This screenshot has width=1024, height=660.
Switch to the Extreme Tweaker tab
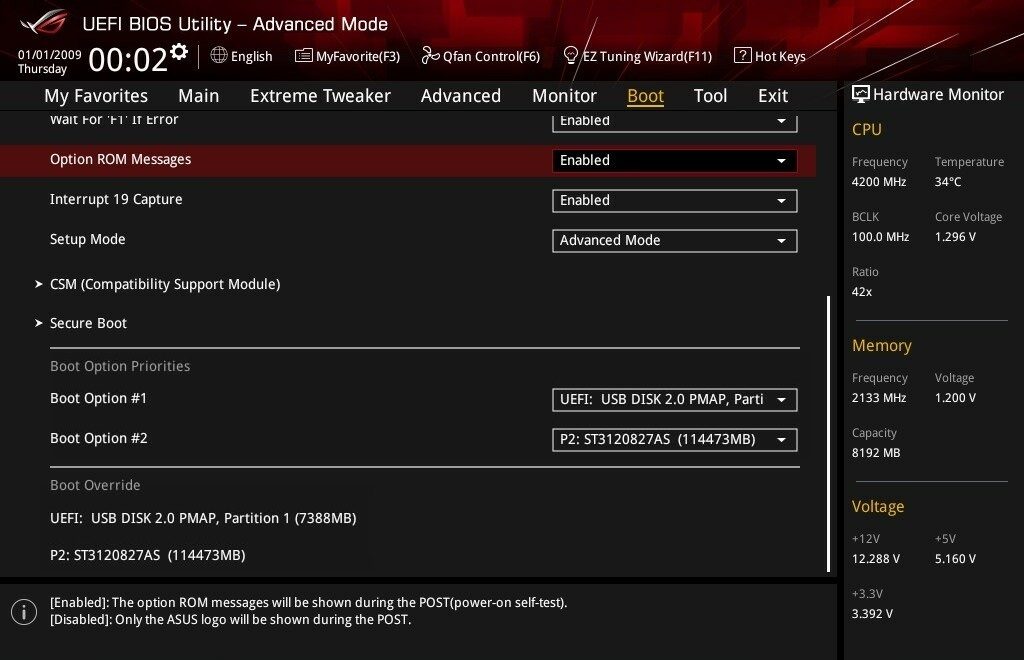320,95
